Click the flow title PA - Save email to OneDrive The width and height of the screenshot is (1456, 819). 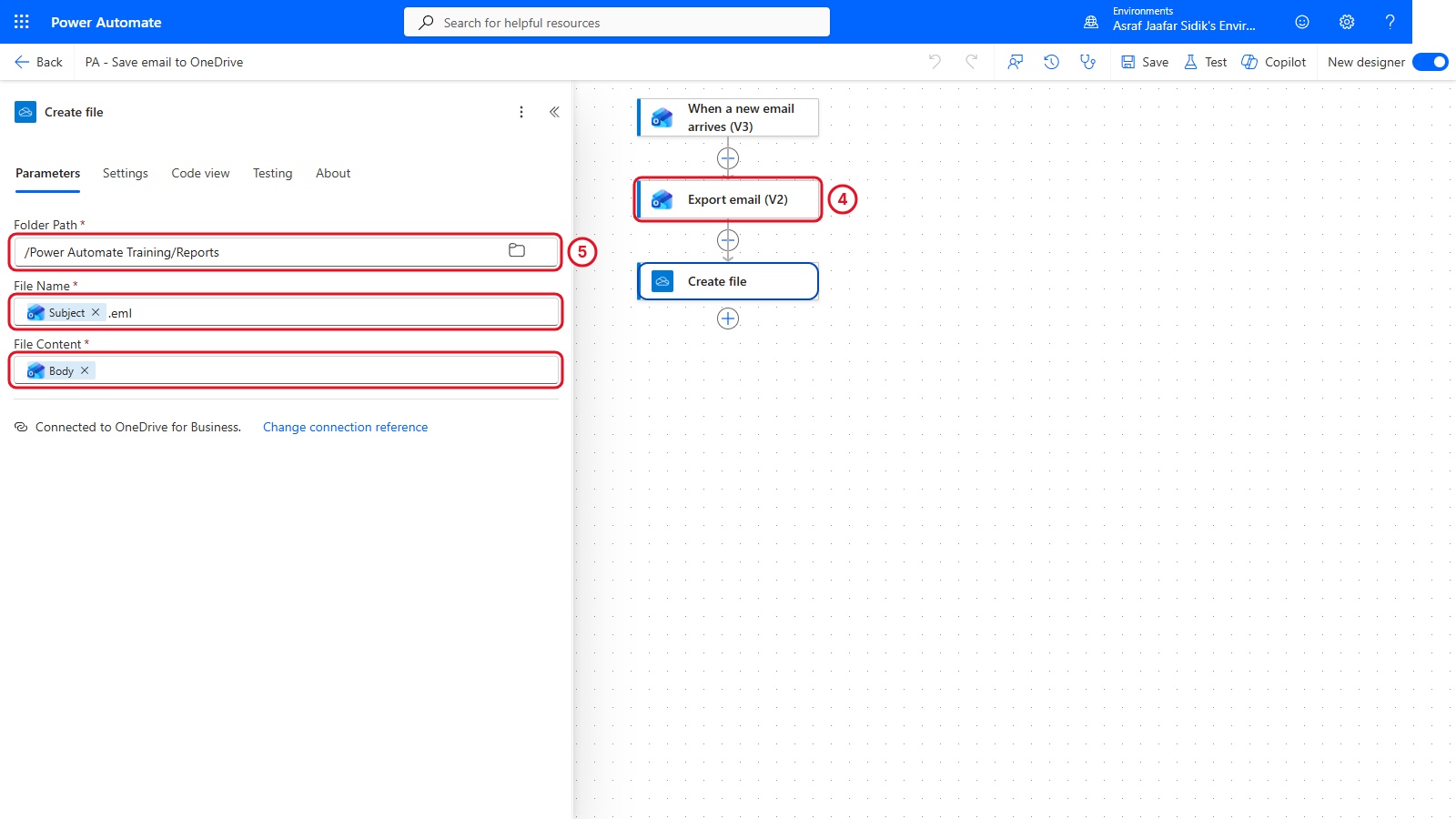click(x=164, y=62)
